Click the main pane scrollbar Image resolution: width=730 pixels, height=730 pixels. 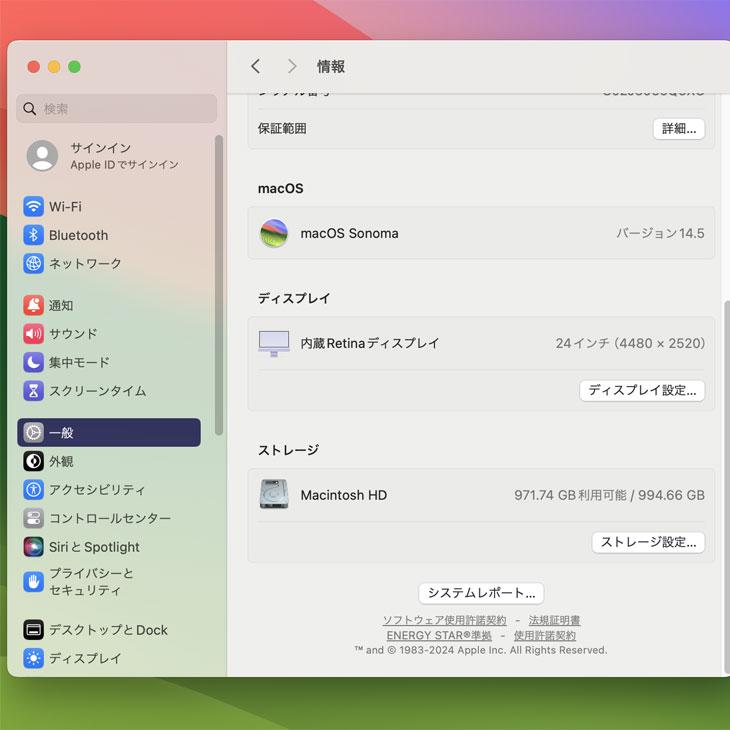pos(726,488)
